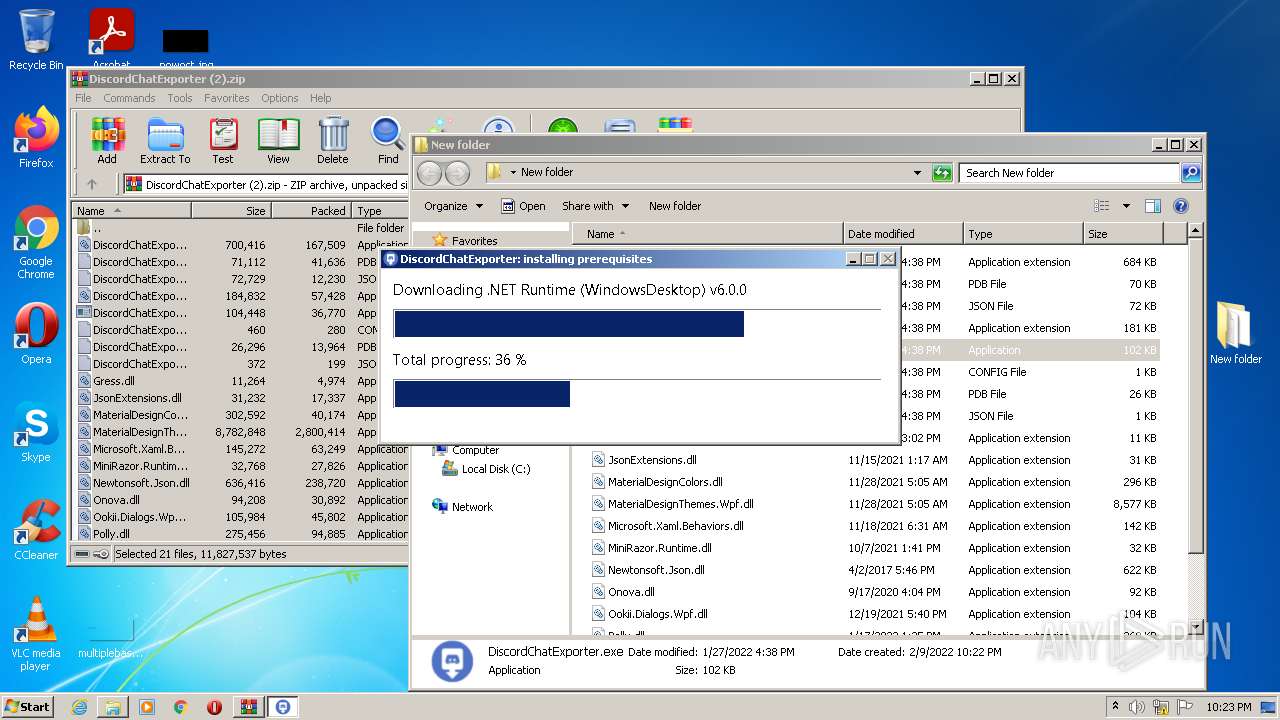Open the WinRAR Tools menu
Image resolution: width=1280 pixels, height=720 pixels.
180,98
